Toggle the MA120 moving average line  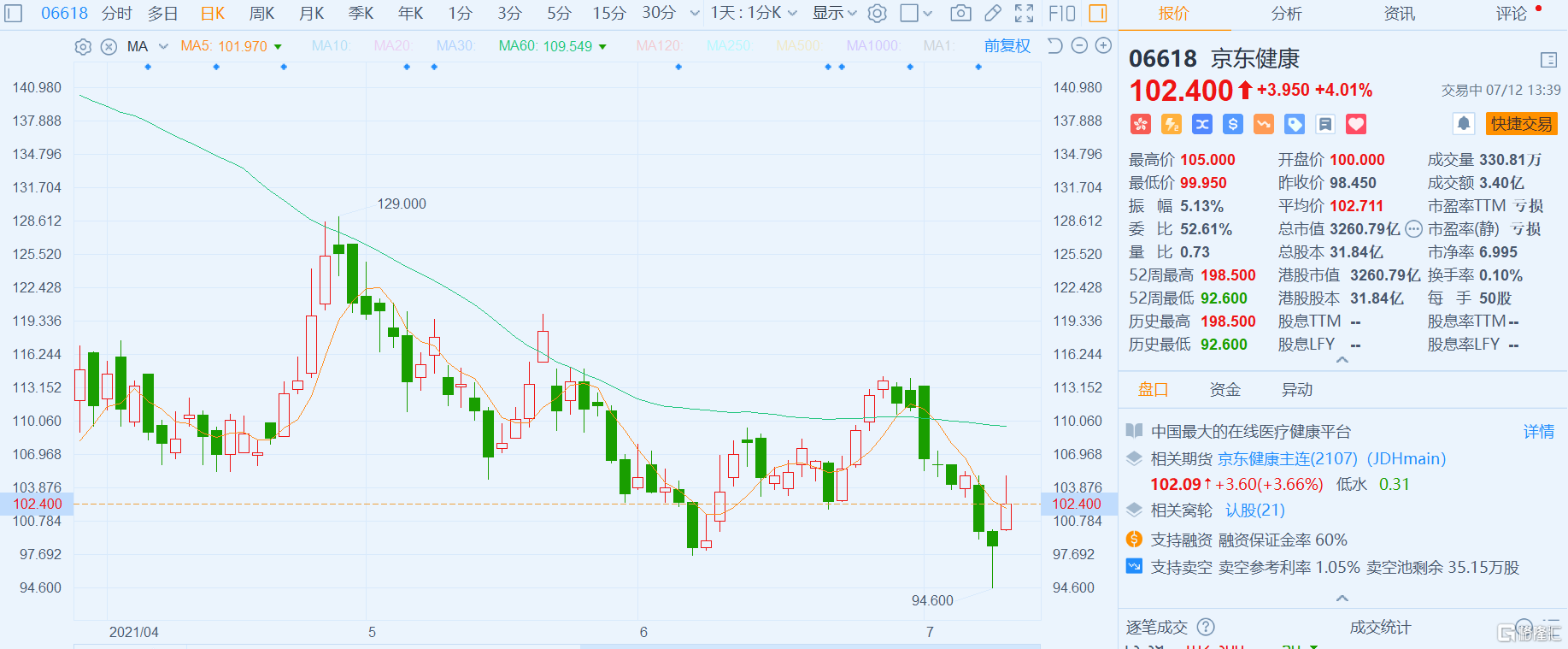659,46
